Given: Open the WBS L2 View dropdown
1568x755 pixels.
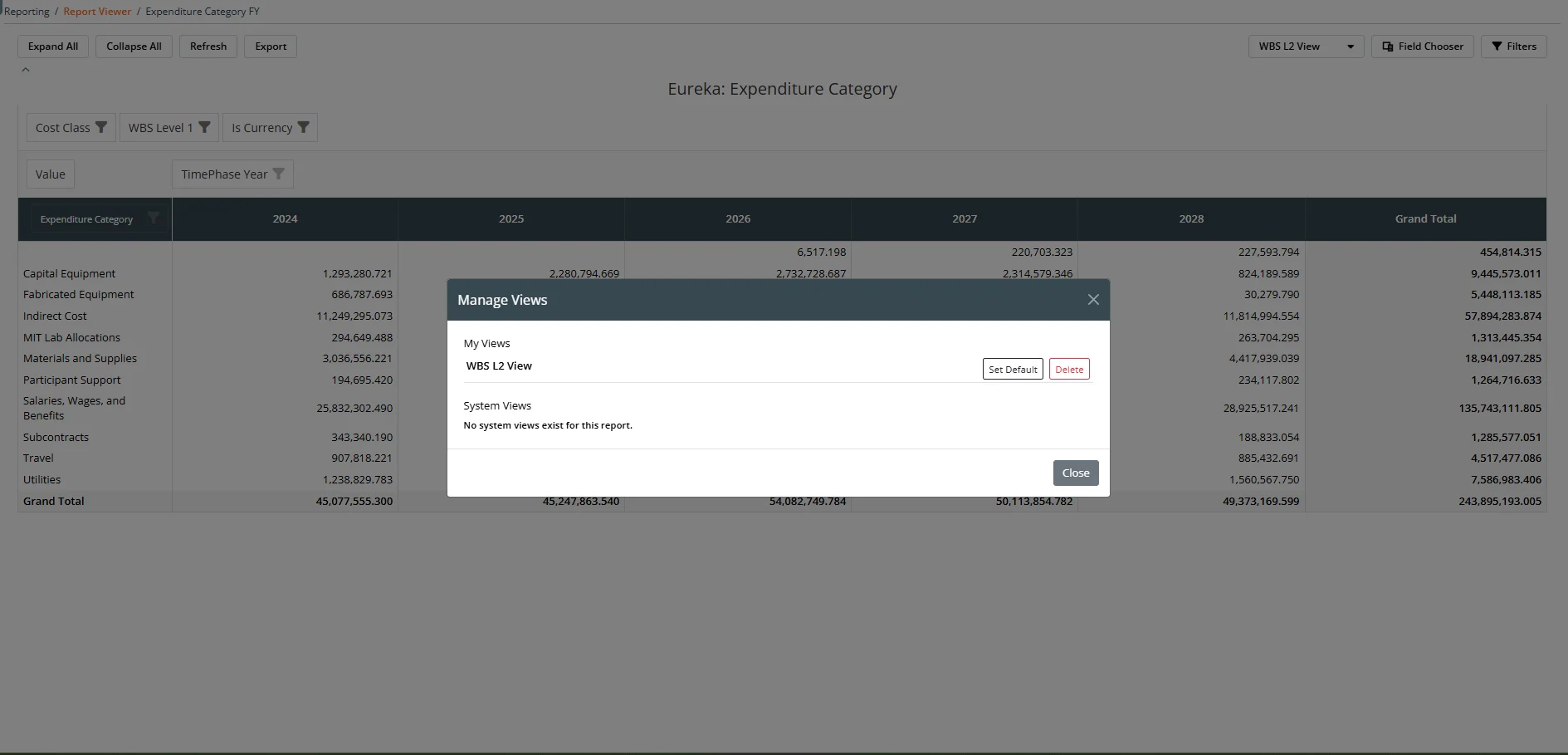Looking at the screenshot, I should click(x=1306, y=47).
